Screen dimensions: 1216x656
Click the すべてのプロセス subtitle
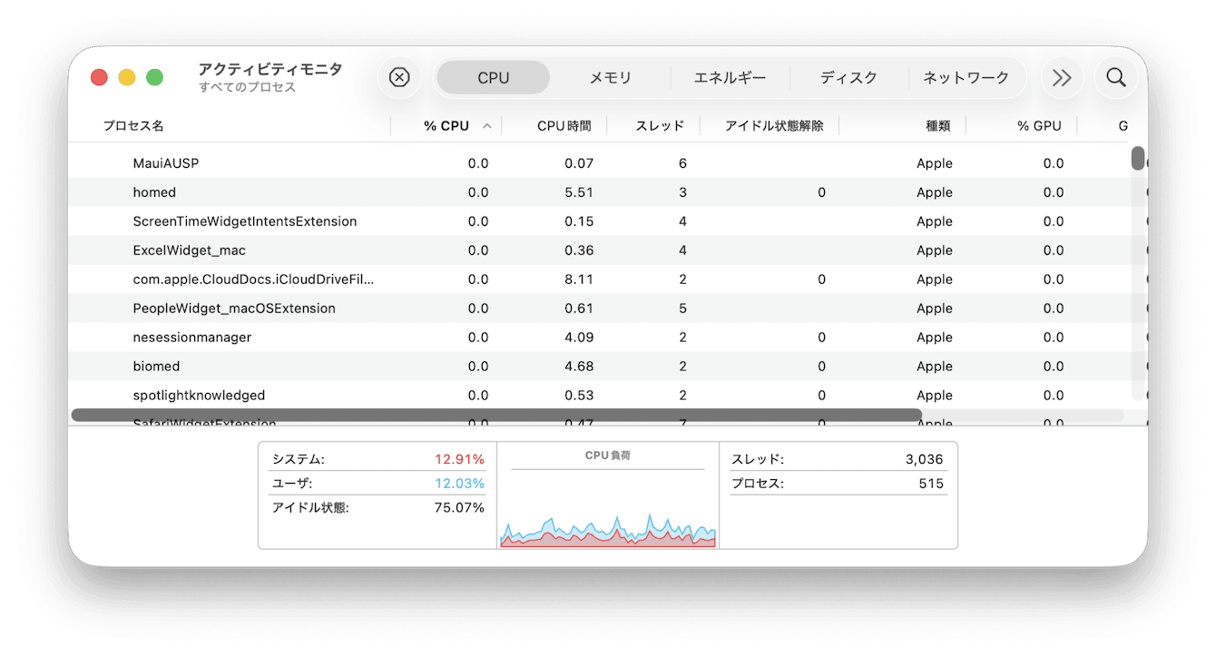pos(247,87)
